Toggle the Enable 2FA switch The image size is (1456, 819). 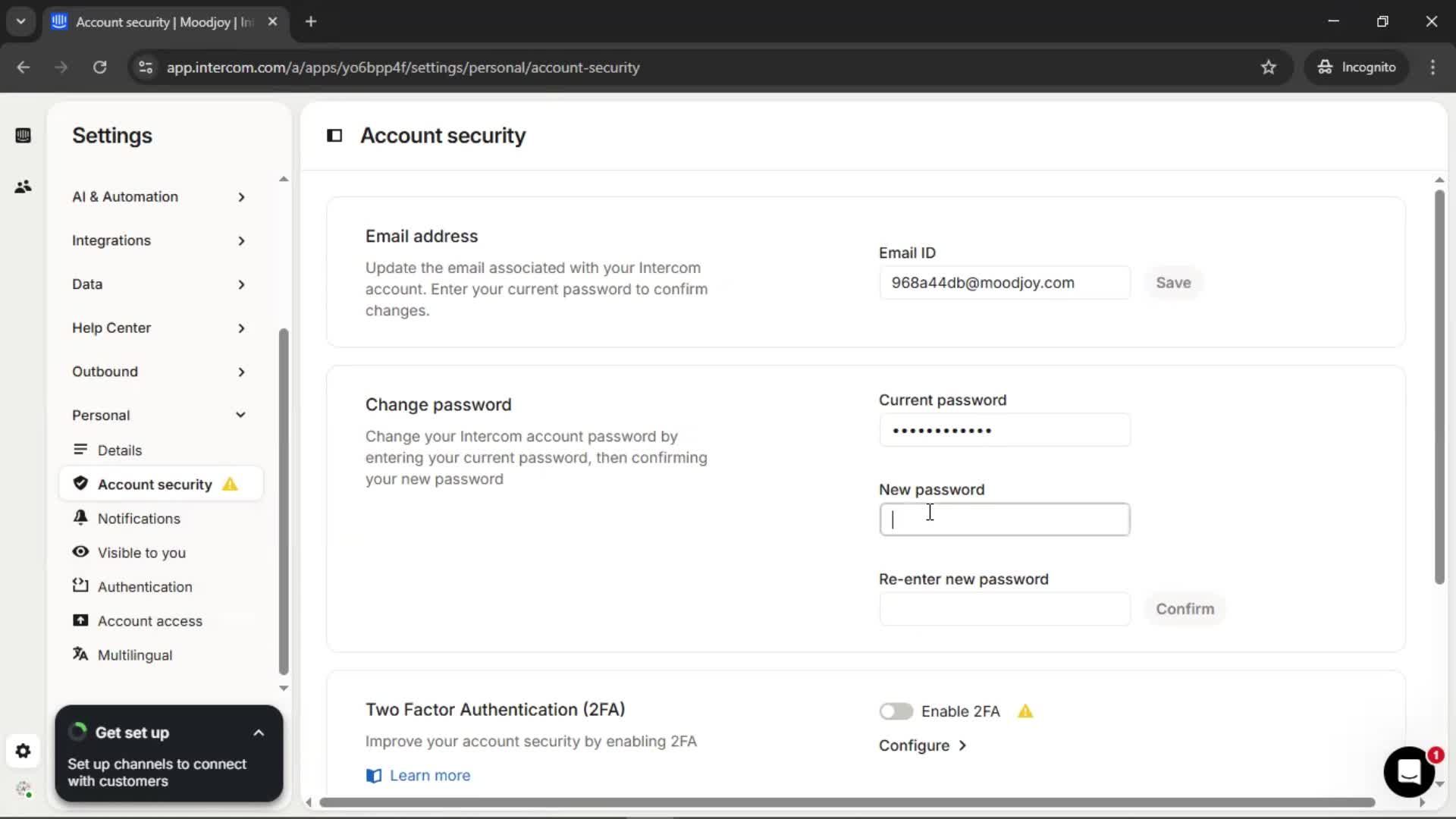[x=896, y=711]
